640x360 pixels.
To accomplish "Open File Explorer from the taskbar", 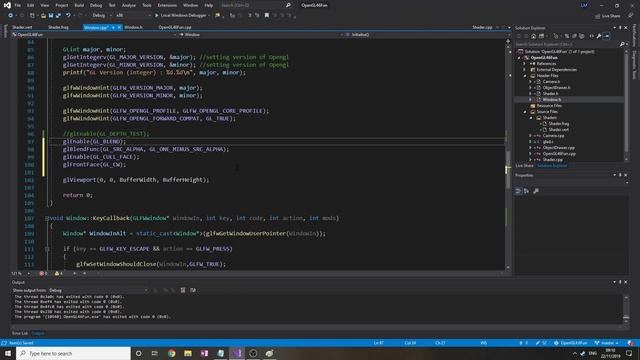I will click(188, 353).
